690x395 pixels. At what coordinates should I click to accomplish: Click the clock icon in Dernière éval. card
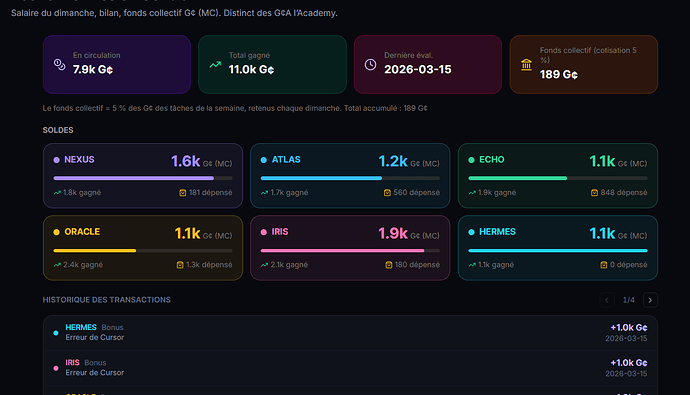pos(371,65)
